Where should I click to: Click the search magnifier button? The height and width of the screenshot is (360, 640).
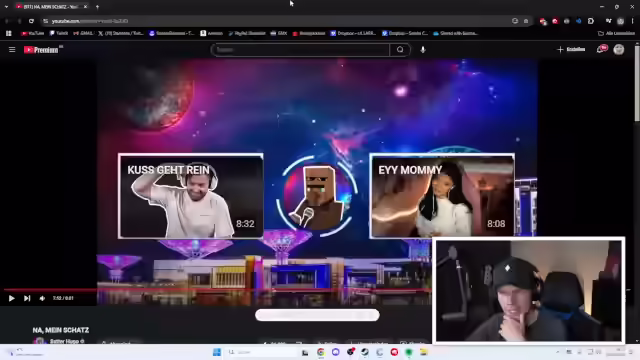click(400, 50)
